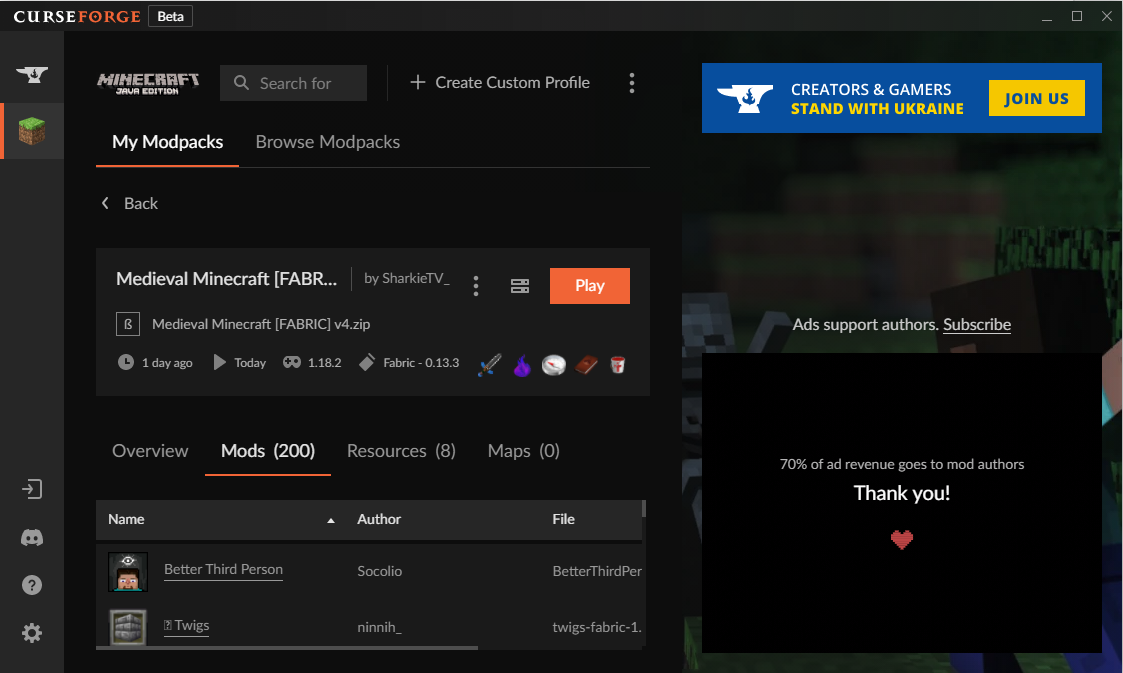This screenshot has width=1123, height=673.
Task: Click the clock icon next to 1 day ago
Action: point(125,362)
